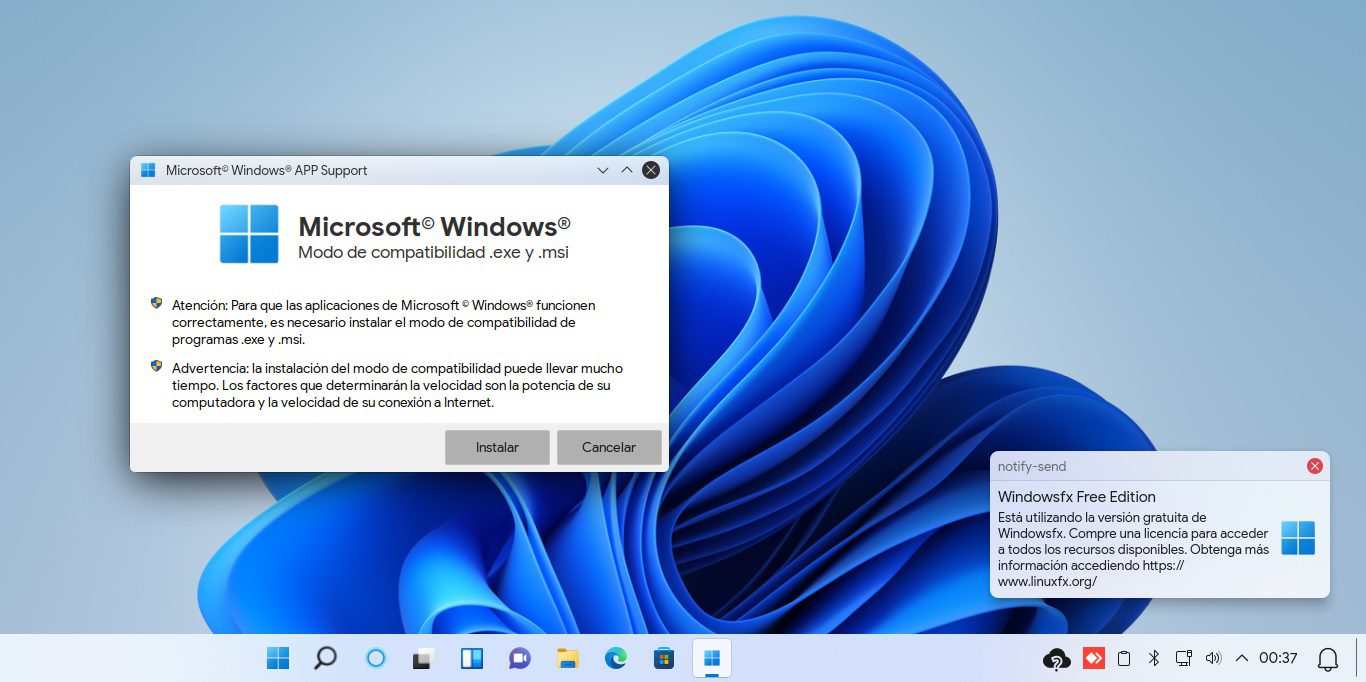Screen dimensions: 1366x682
Task: Click the Microsoft Windows heading text
Action: (x=434, y=226)
